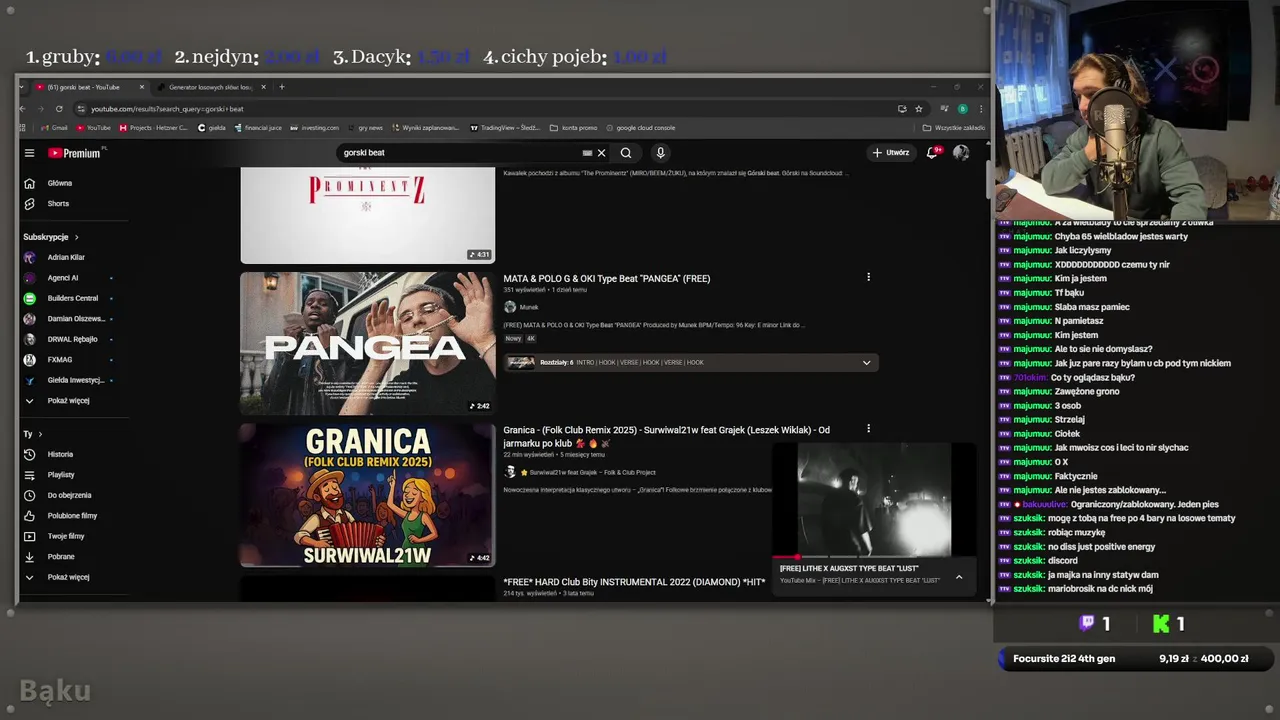Click the miniplayer video preview
1280x720 pixels.
(874, 499)
